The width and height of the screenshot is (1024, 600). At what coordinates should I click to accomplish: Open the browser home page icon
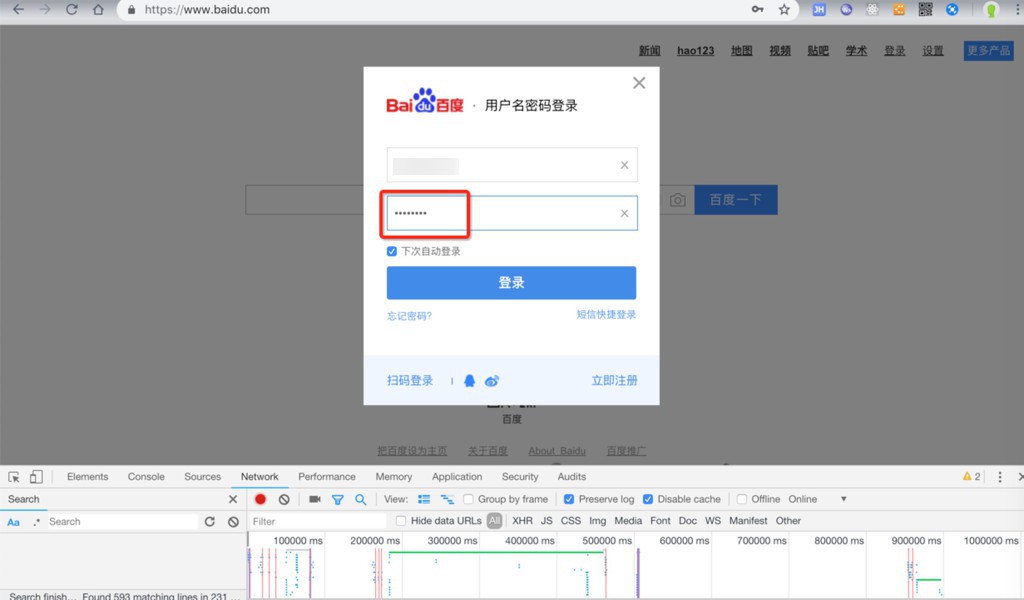pos(98,9)
